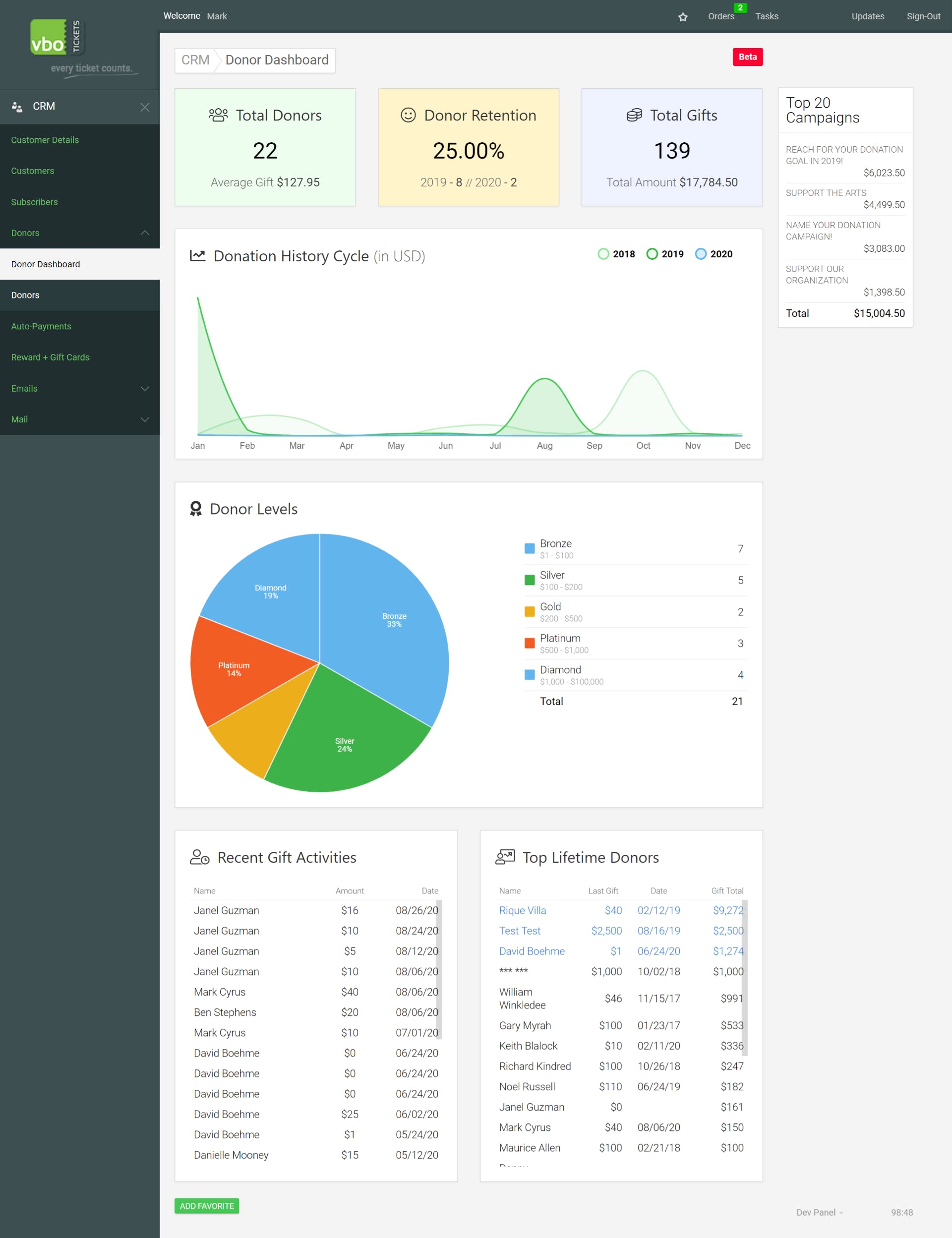Collapse the Donors sidebar section
Screen dimensions: 952x1238
point(145,233)
